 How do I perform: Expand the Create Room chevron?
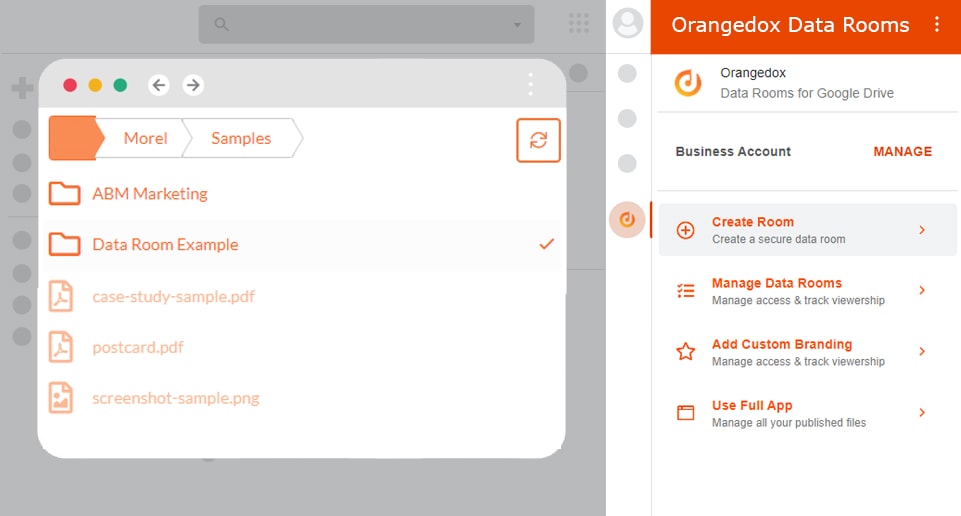[922, 230]
